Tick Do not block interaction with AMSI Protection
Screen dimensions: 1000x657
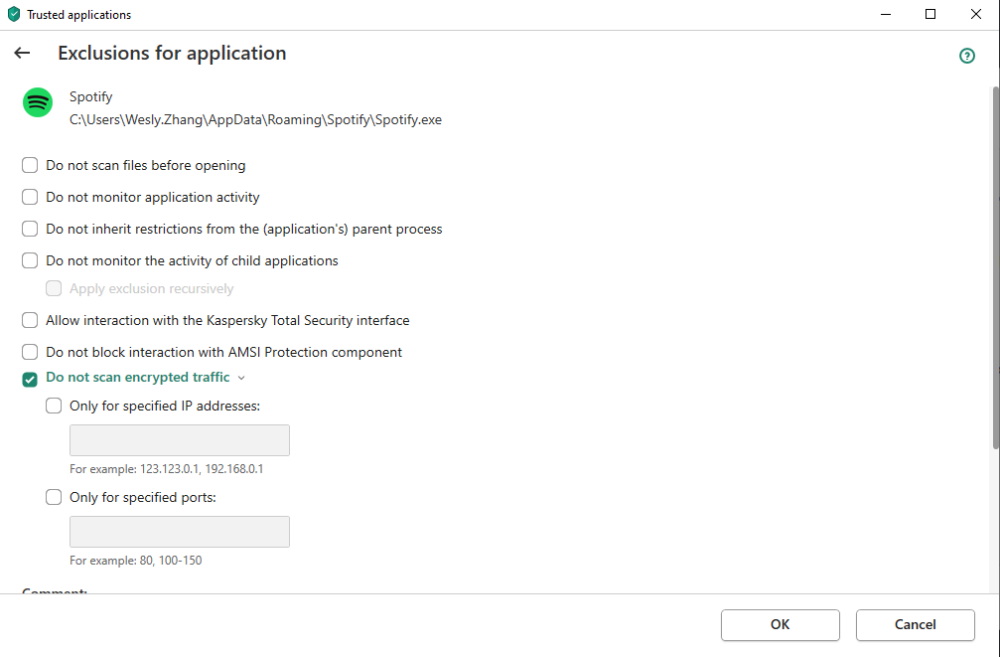[x=30, y=352]
